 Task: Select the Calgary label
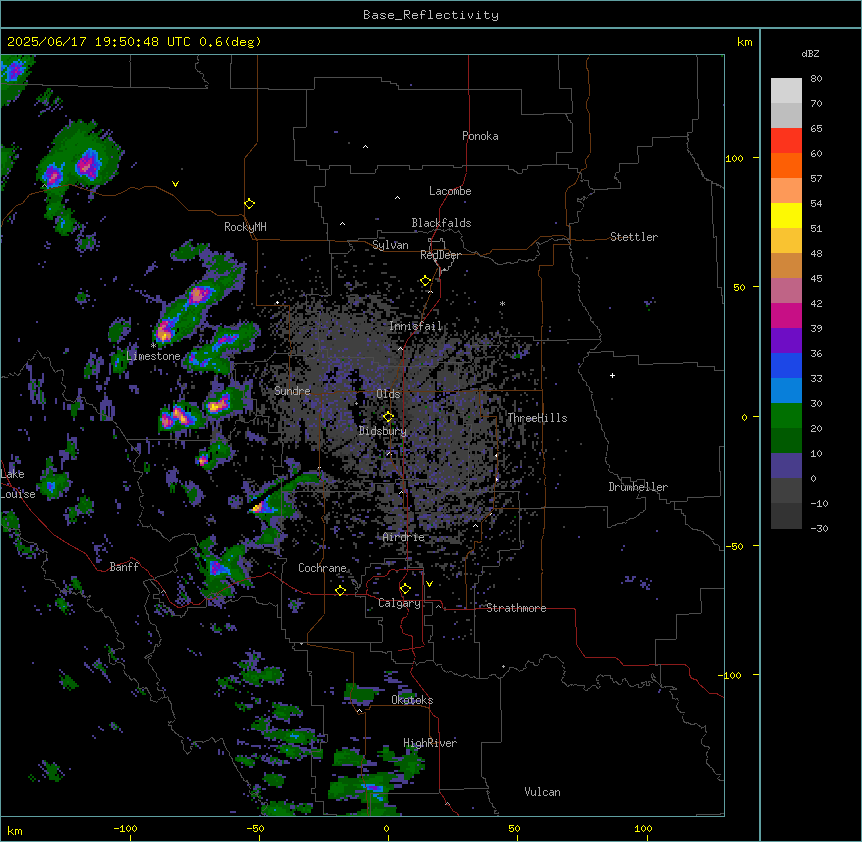point(399,603)
